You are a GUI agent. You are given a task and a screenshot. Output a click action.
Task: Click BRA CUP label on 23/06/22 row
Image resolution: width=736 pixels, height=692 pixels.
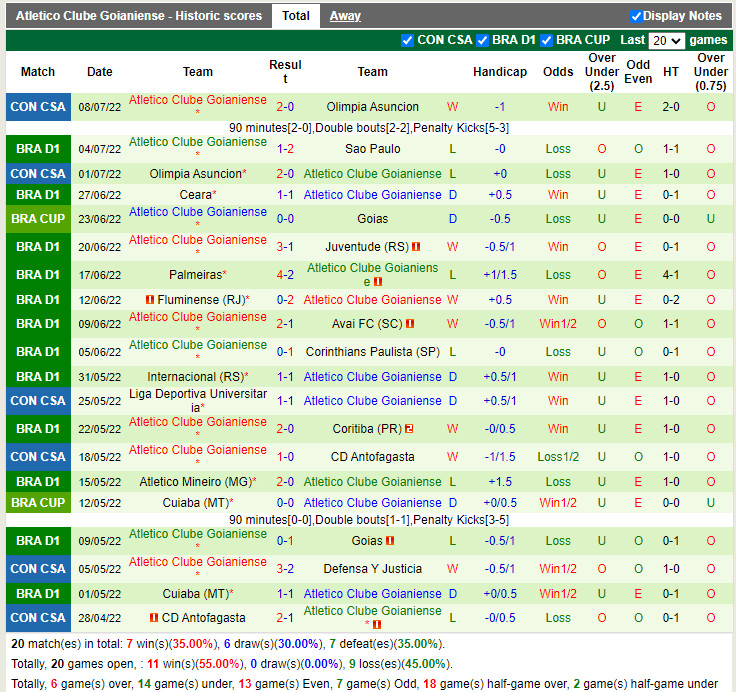38,219
